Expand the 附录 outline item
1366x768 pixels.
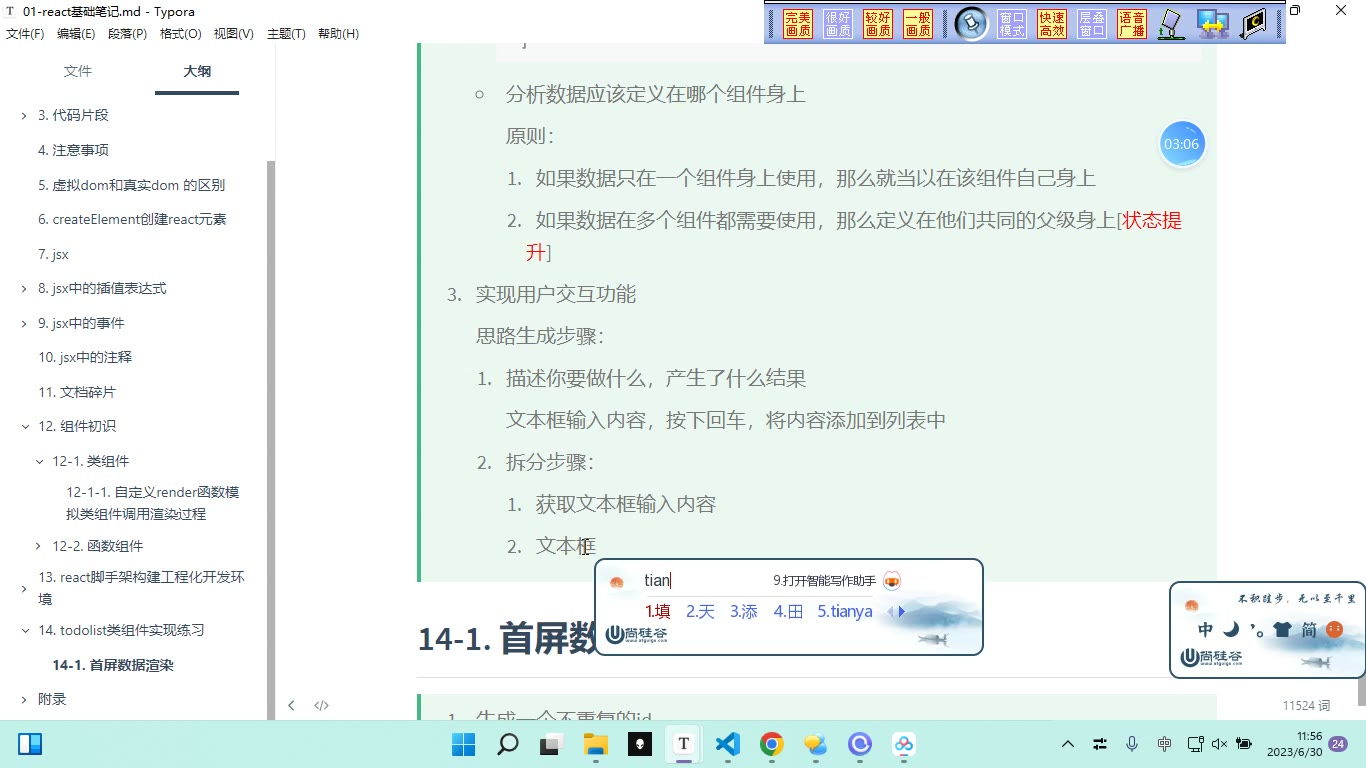pyautogui.click(x=24, y=700)
